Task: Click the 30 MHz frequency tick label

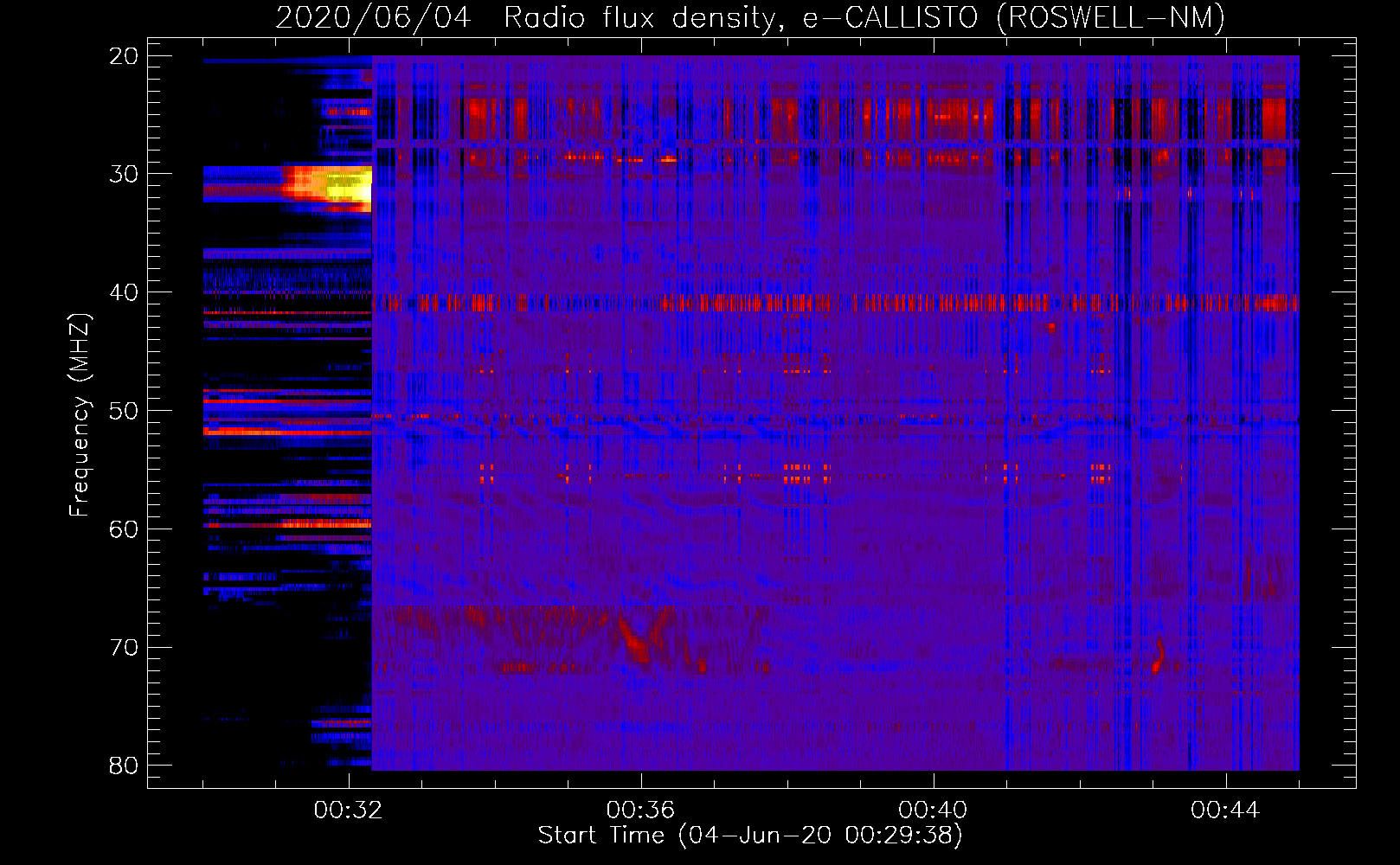Action: pyautogui.click(x=124, y=174)
